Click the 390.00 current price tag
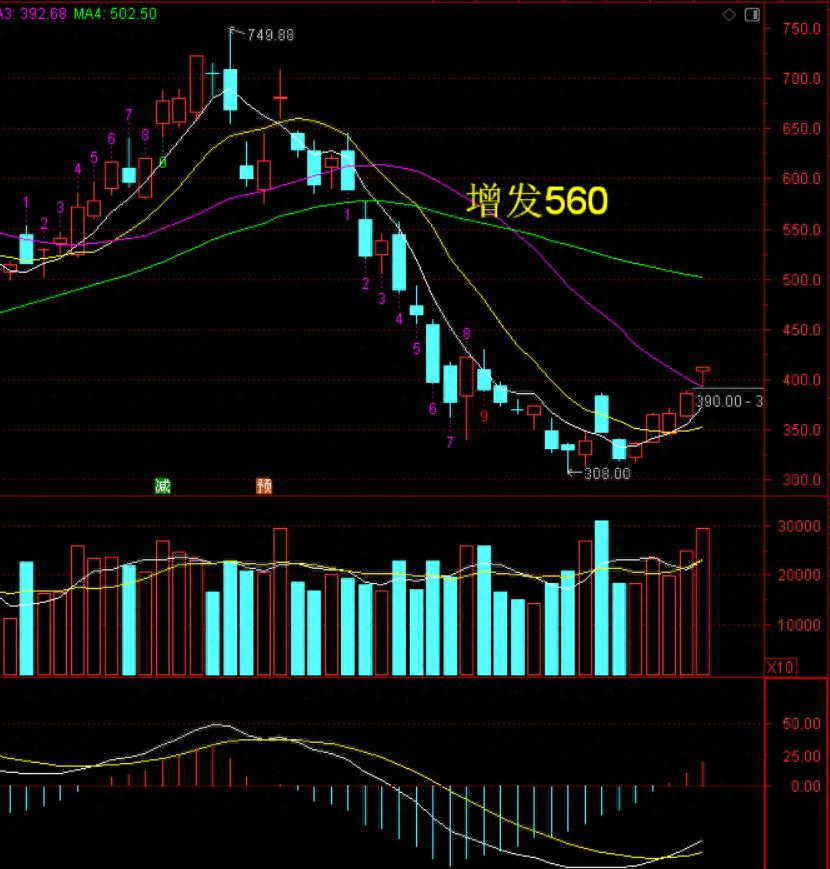 point(729,401)
